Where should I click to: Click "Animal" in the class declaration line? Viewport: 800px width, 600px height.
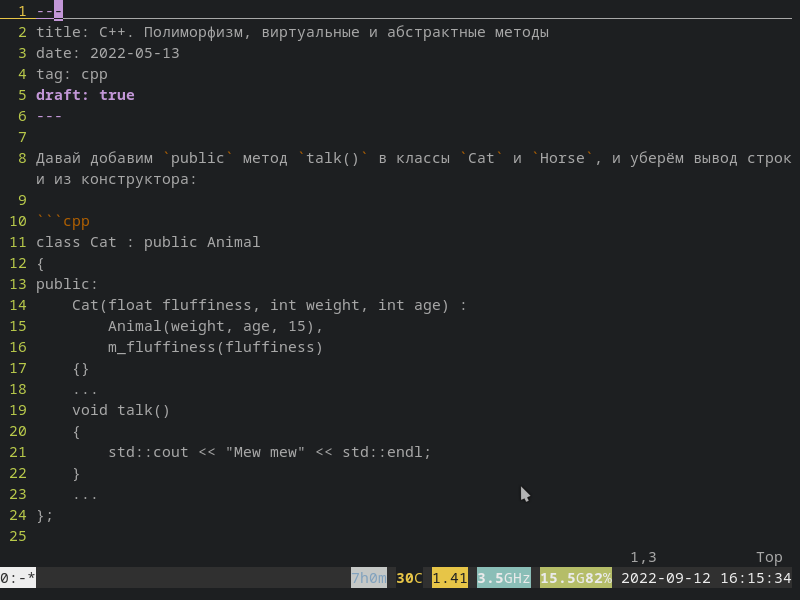coord(234,242)
